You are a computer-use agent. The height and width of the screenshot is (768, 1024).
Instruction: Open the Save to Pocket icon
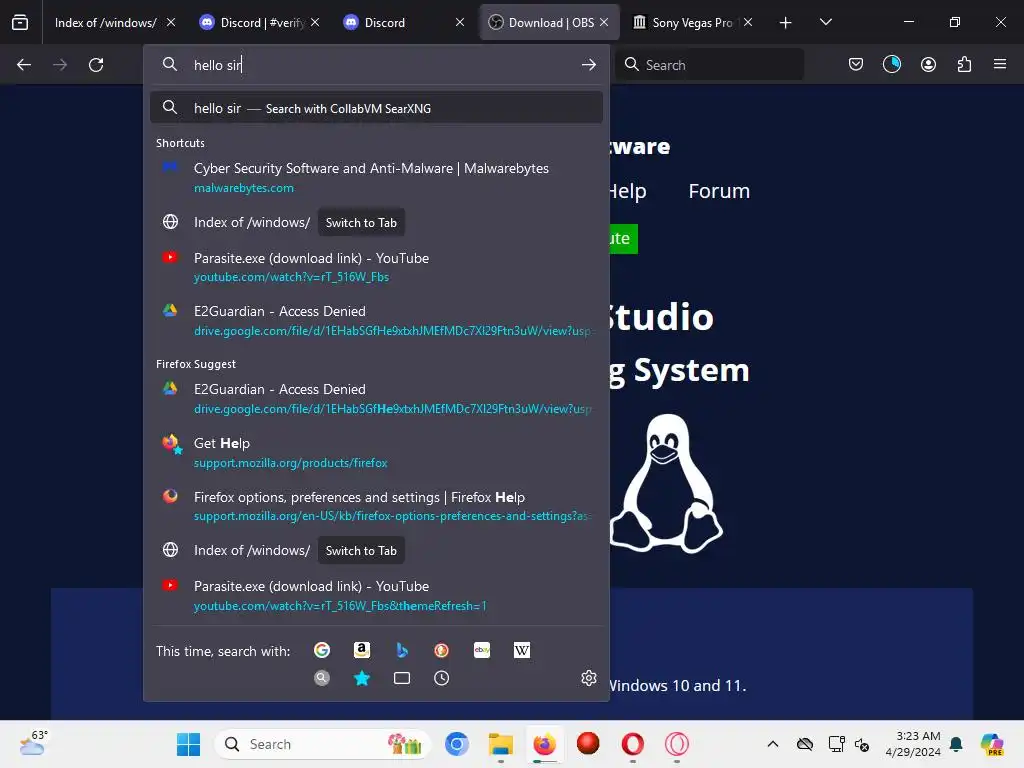[856, 64]
